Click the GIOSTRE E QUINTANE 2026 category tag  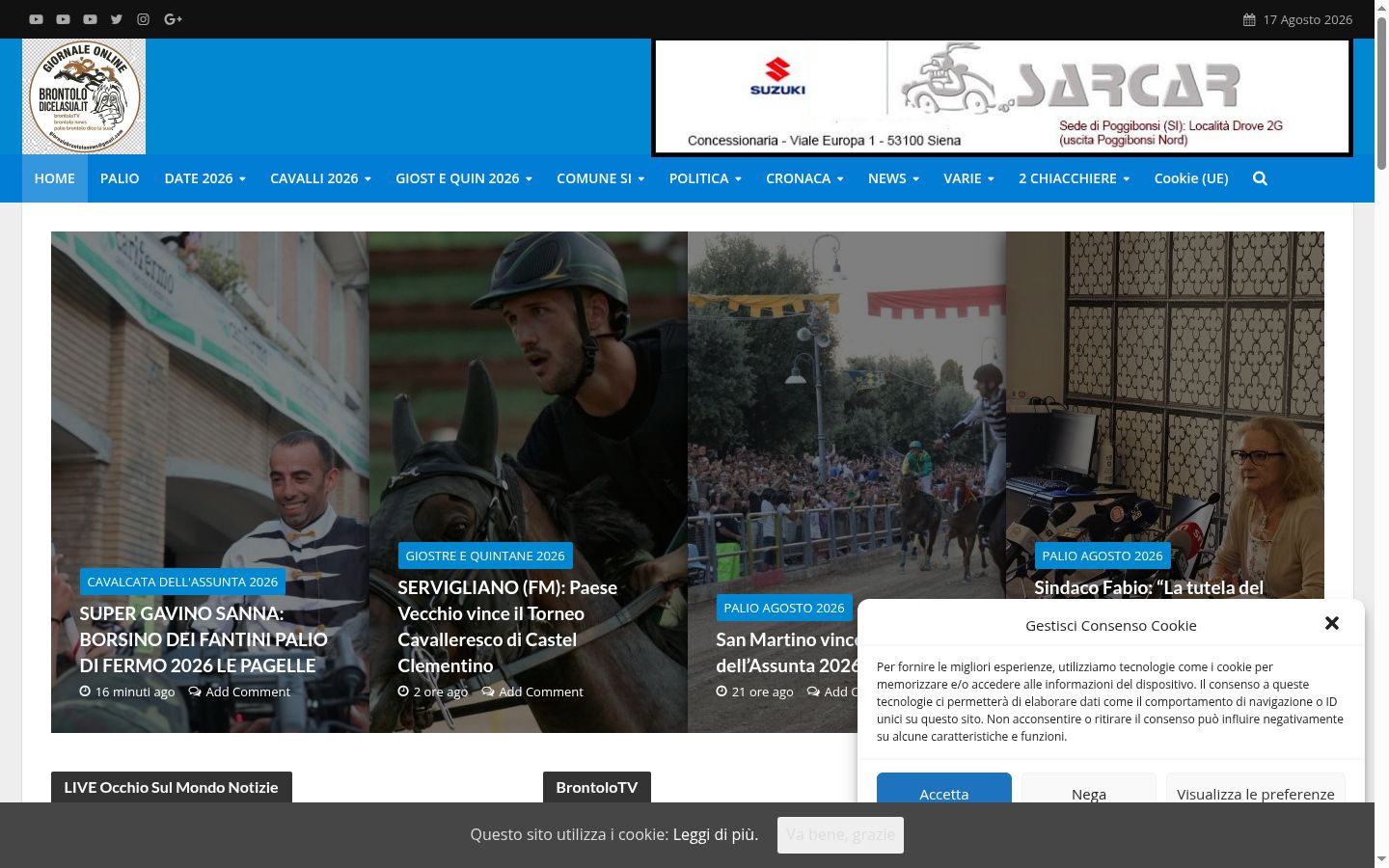485,556
